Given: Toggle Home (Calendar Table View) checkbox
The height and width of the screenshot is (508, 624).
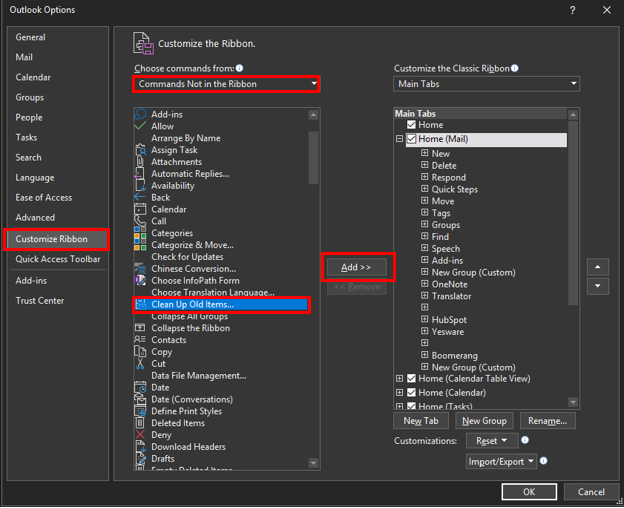Looking at the screenshot, I should pyautogui.click(x=411, y=378).
